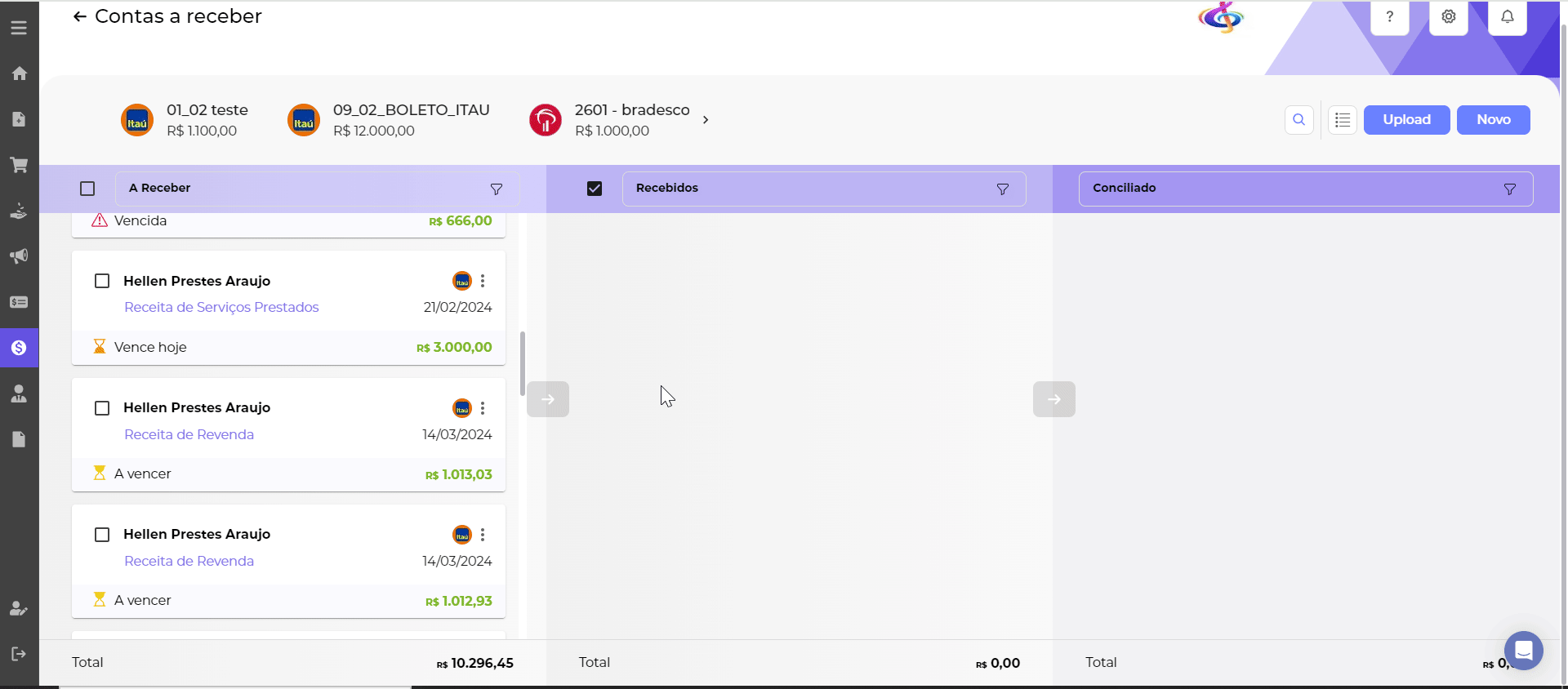Open the hamburger menu in the sidebar
Image resolution: width=1568 pixels, height=689 pixels.
click(19, 28)
